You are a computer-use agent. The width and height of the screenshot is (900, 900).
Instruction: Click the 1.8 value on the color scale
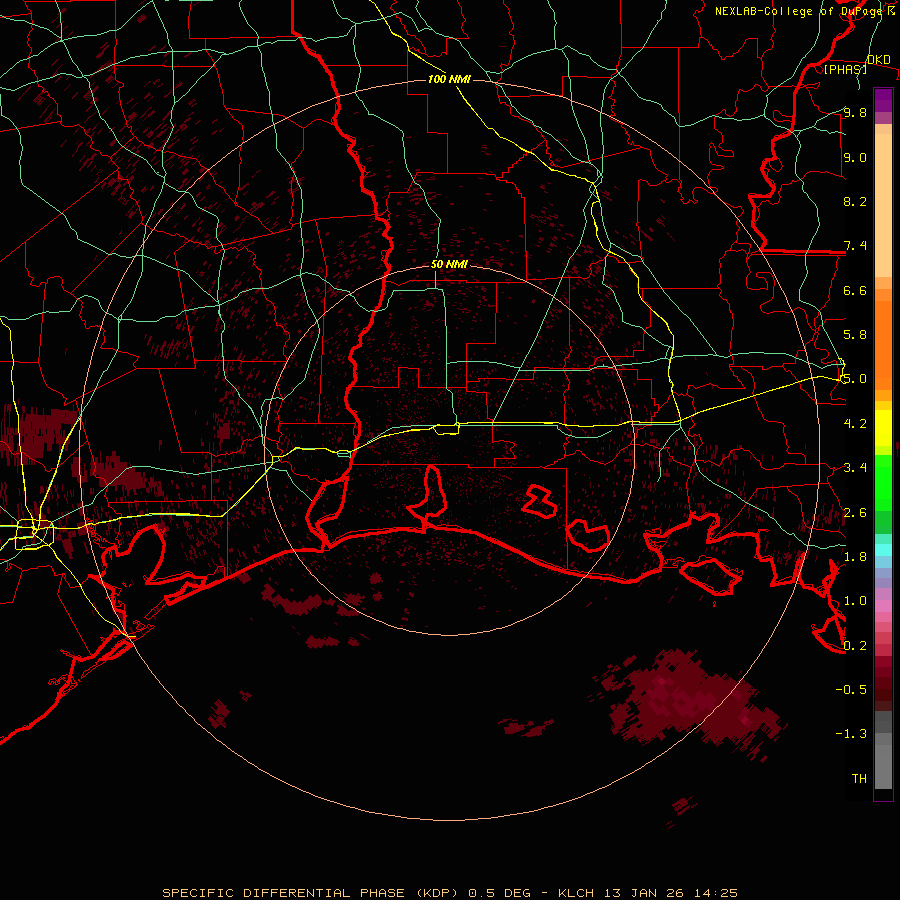tap(855, 557)
